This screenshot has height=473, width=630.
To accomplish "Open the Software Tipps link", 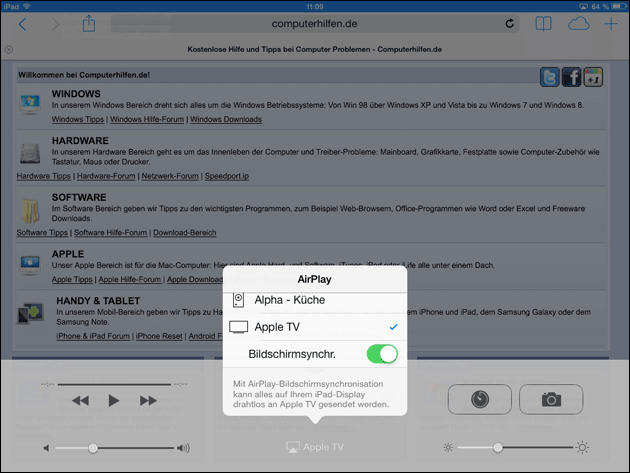I will point(42,233).
